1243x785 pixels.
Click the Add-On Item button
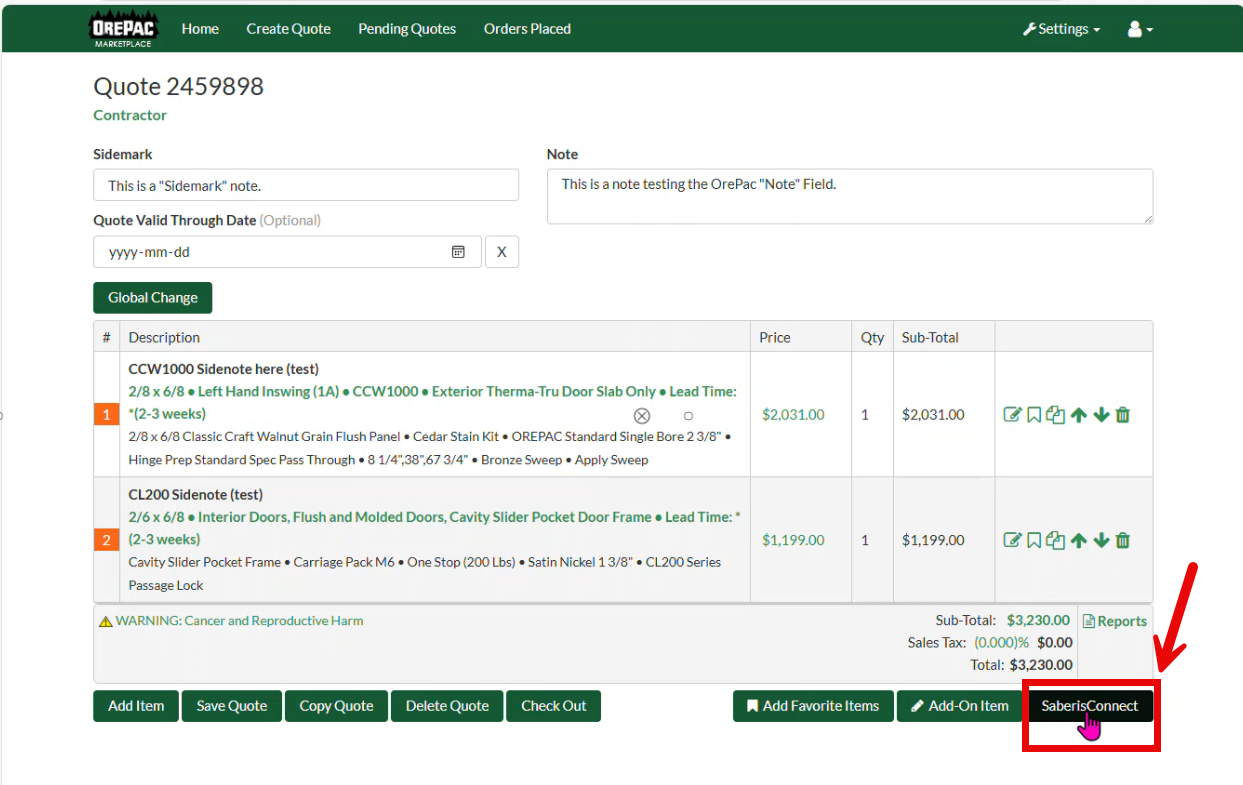(x=959, y=706)
